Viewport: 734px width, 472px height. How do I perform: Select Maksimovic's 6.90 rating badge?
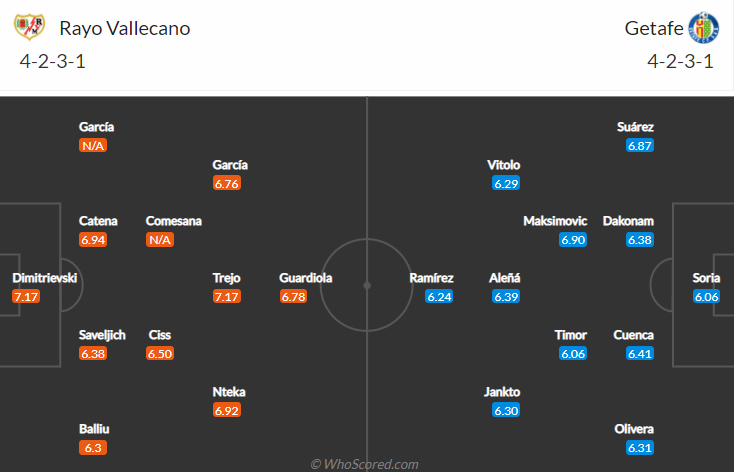coord(573,240)
